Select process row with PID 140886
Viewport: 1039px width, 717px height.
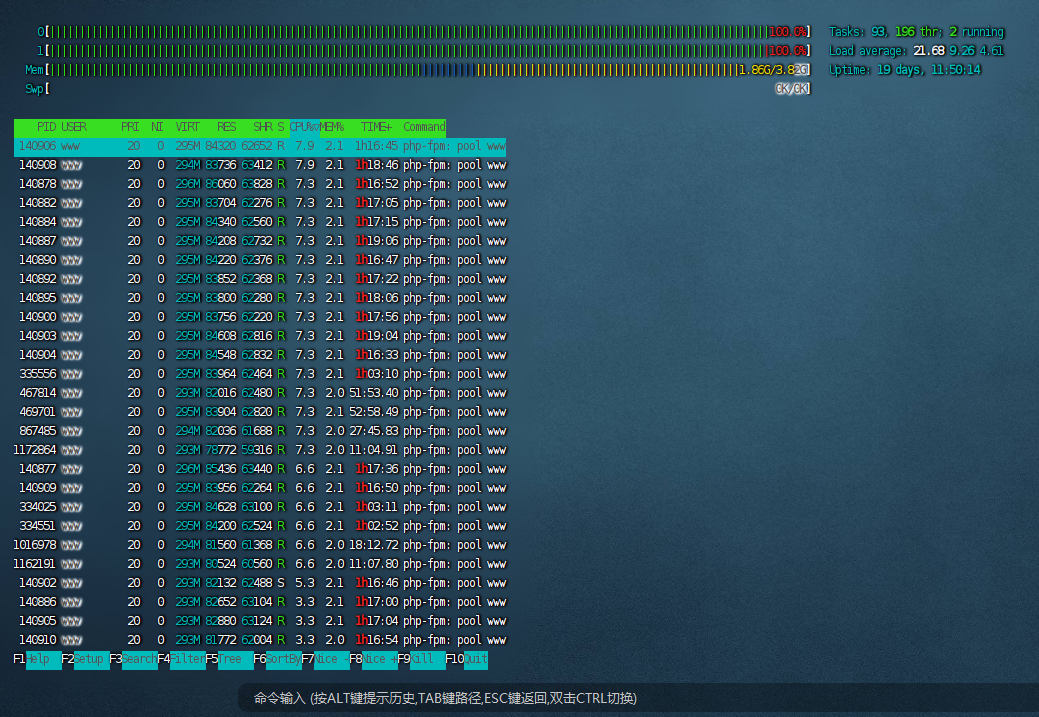tap(260, 602)
